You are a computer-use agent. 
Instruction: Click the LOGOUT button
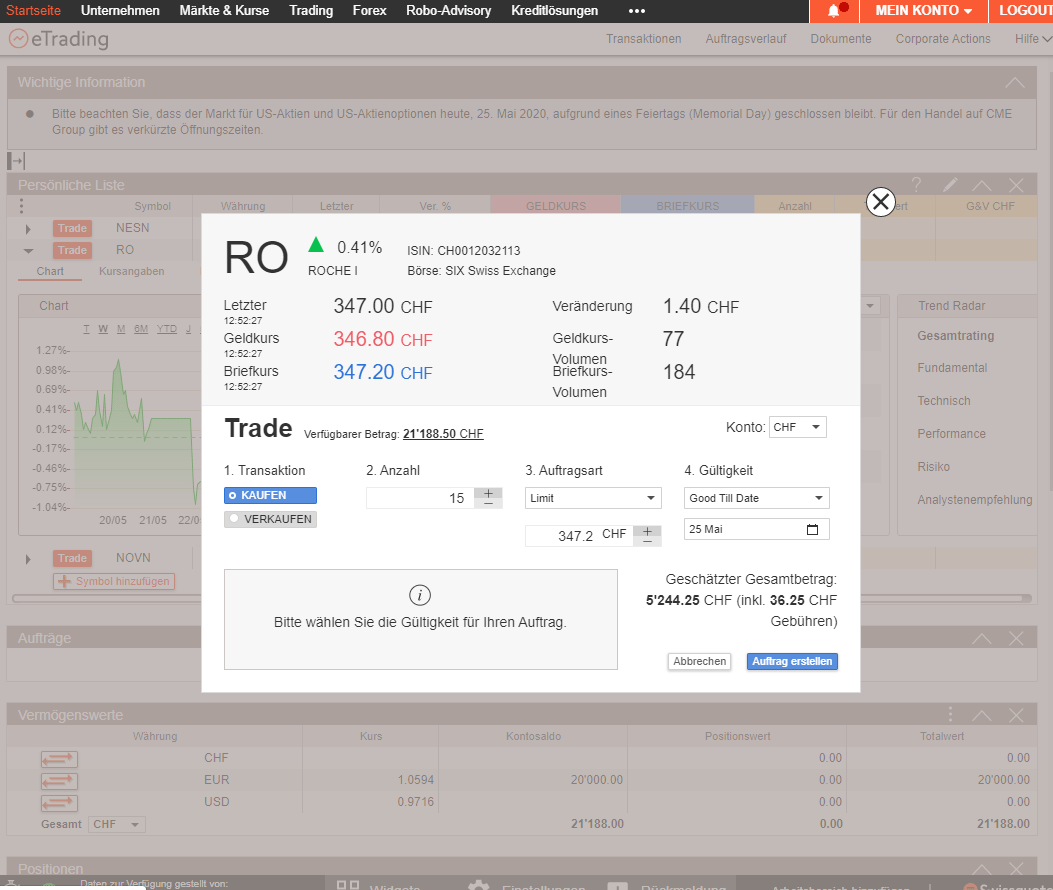[x=1021, y=11]
